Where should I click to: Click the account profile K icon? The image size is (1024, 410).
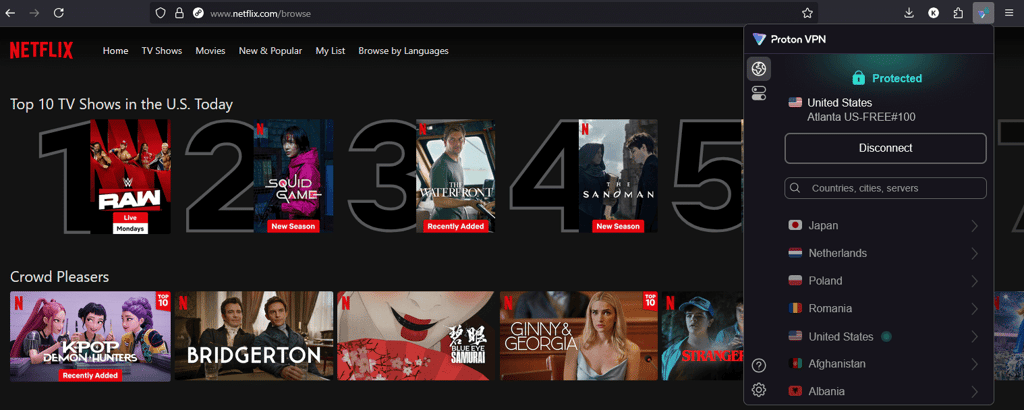[x=934, y=12]
